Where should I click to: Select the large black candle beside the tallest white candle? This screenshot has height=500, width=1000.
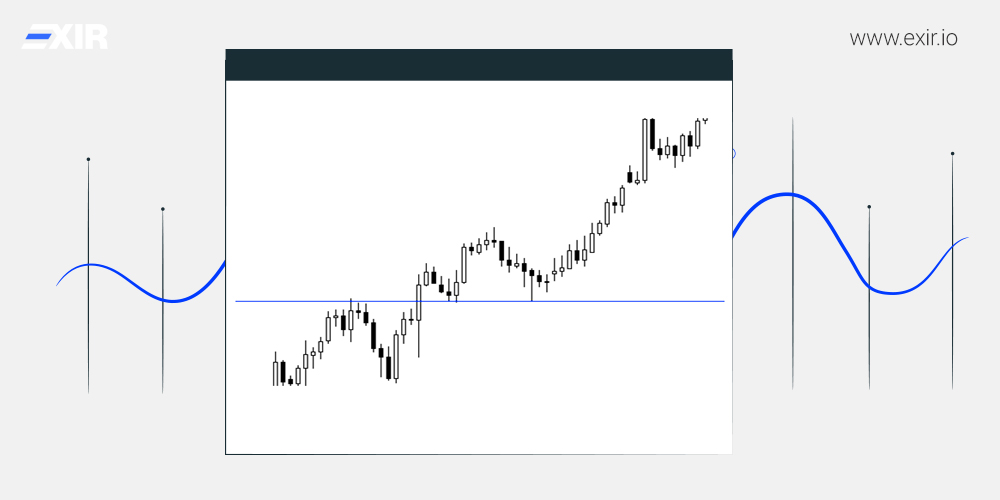click(652, 134)
